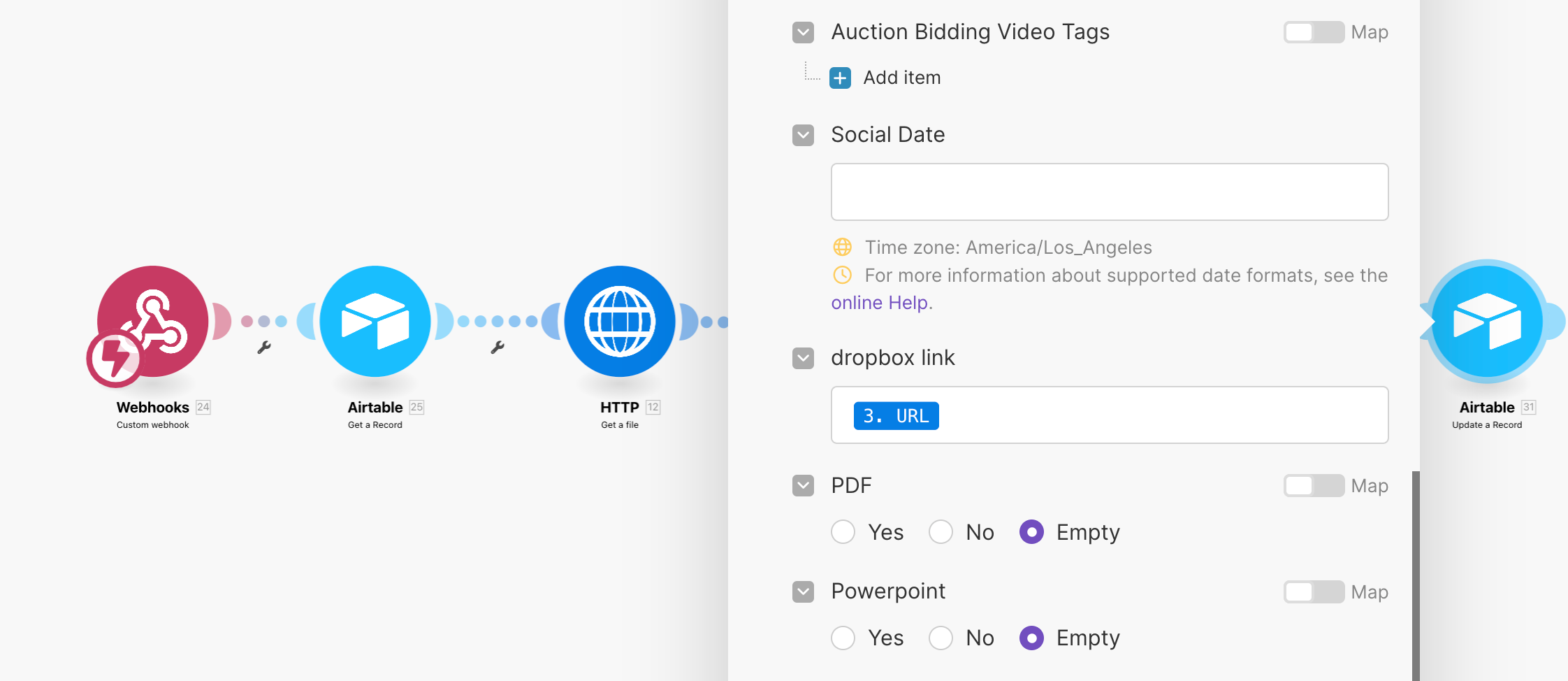Screen dimensions: 1568x681
Task: Collapse the Social Date field
Action: [x=804, y=135]
